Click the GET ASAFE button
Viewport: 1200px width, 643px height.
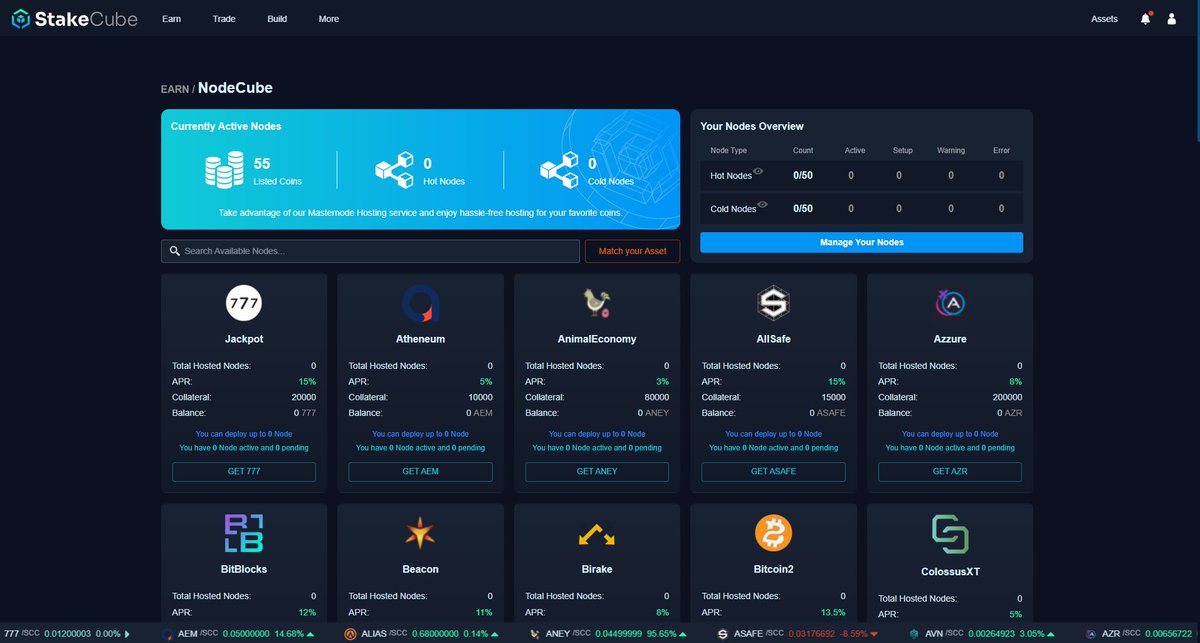pyautogui.click(x=774, y=471)
